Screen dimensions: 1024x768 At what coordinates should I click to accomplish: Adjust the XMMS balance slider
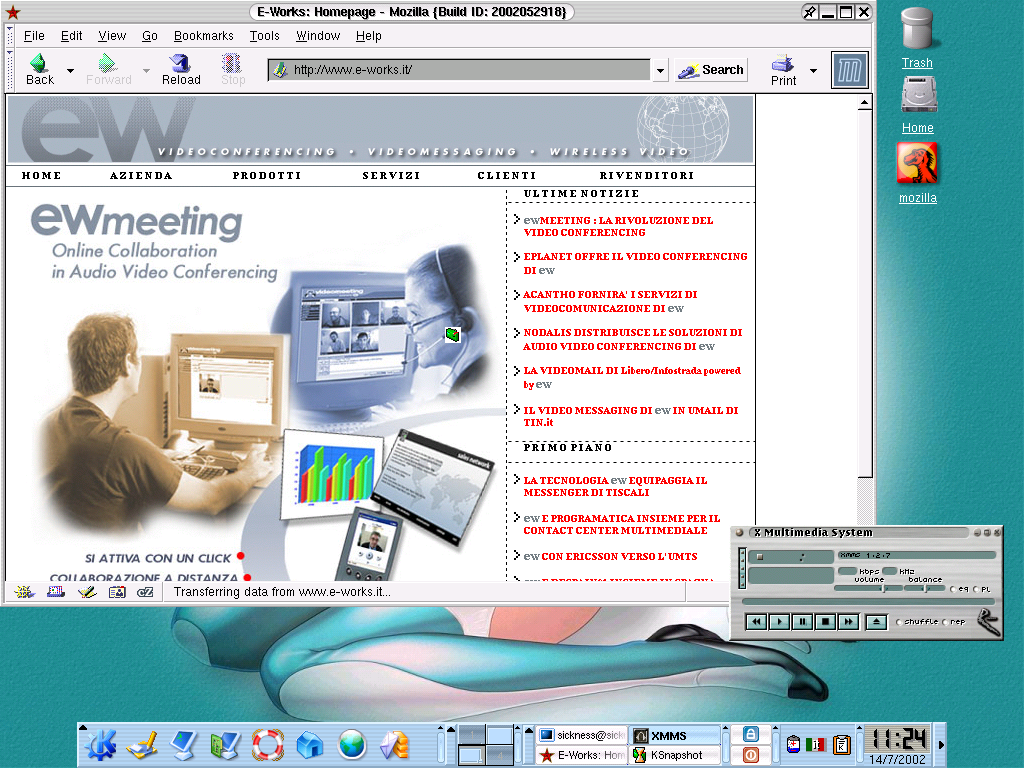tap(925, 588)
